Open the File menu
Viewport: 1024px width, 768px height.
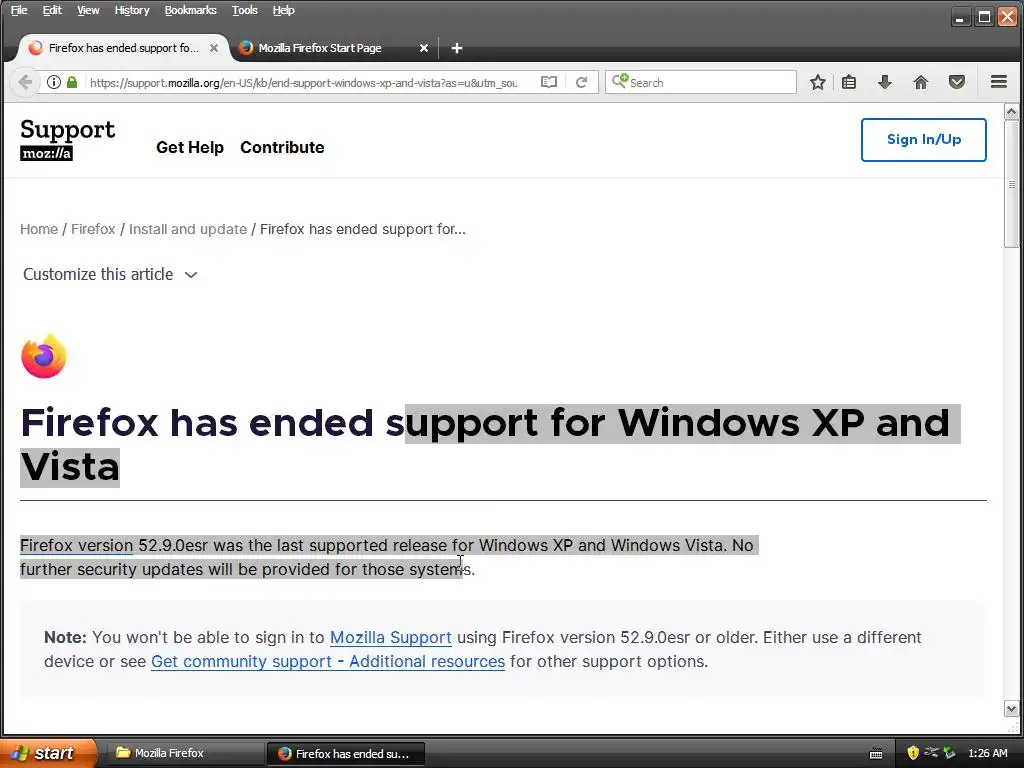coord(19,10)
